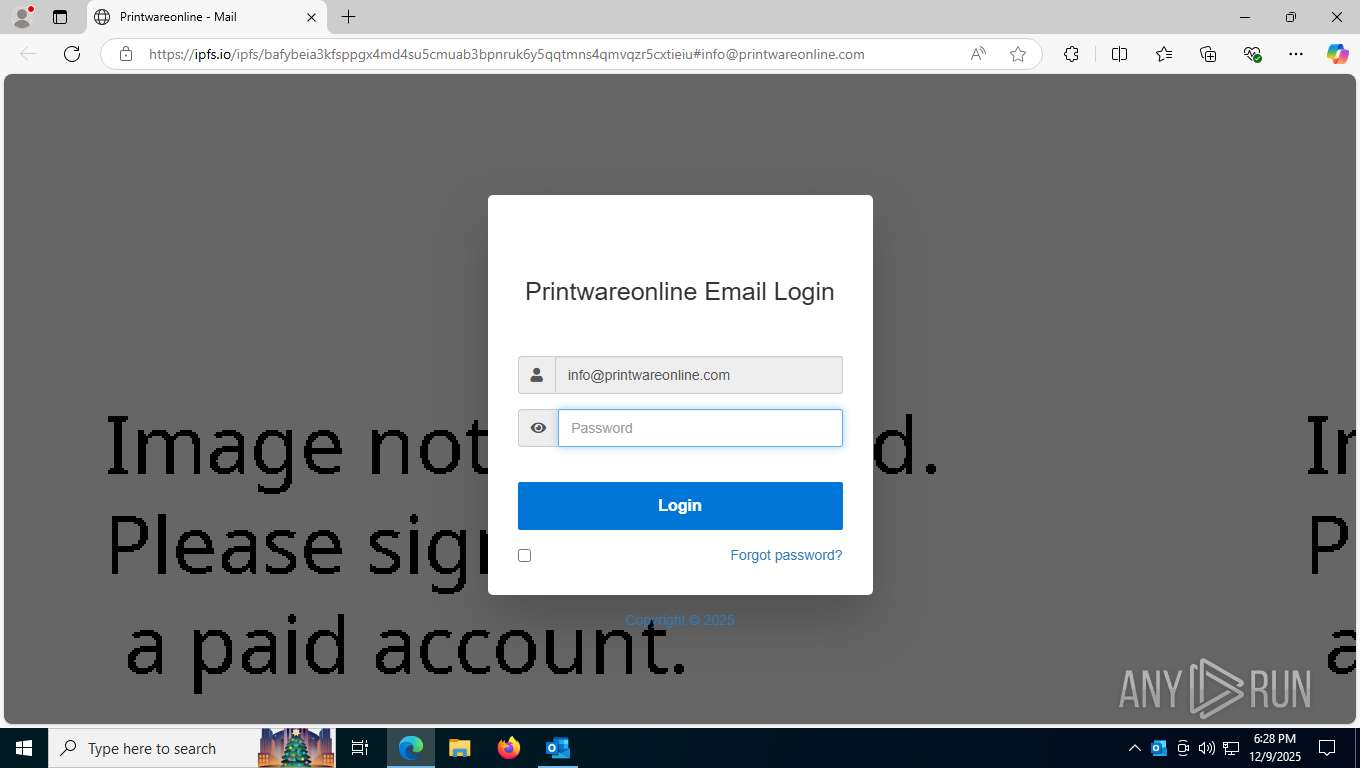Close the Printwareonline - Mail tab
The image size is (1360, 768).
coord(311,17)
